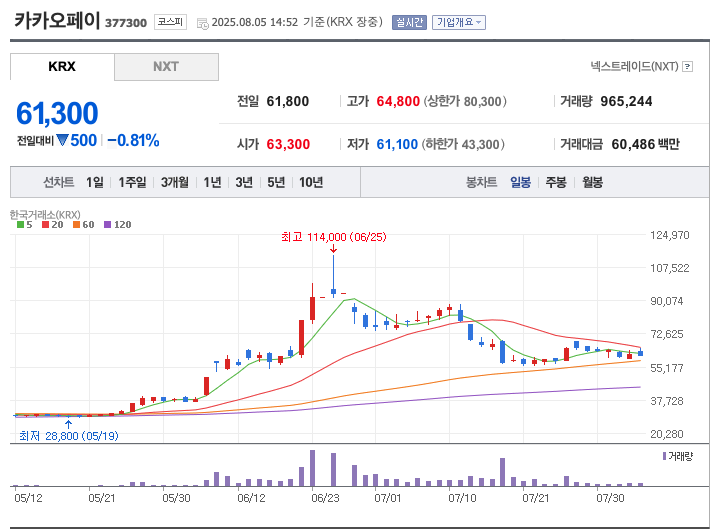This screenshot has width=710, height=529.
Task: Click the clock icon beside the date
Action: coord(202,23)
